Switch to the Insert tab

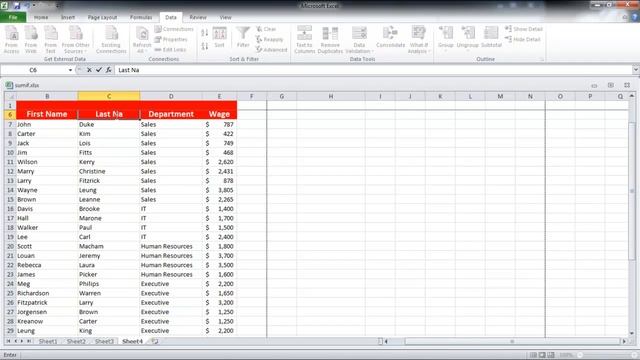(x=68, y=17)
